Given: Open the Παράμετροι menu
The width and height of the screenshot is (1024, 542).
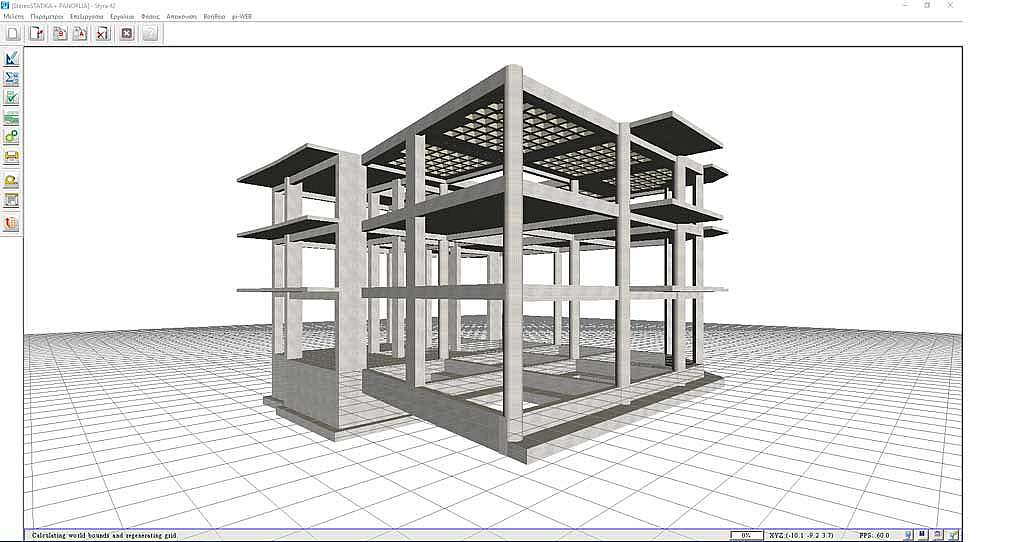Looking at the screenshot, I should coord(48,17).
